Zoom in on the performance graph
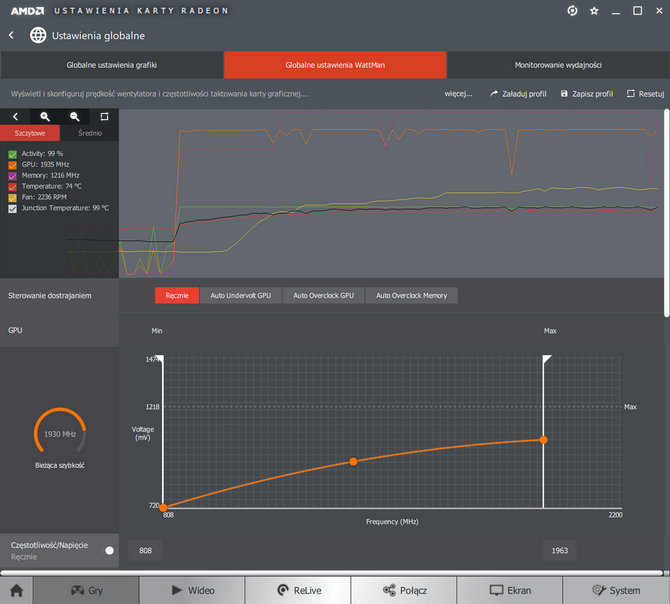This screenshot has height=604, width=670. coord(45,116)
